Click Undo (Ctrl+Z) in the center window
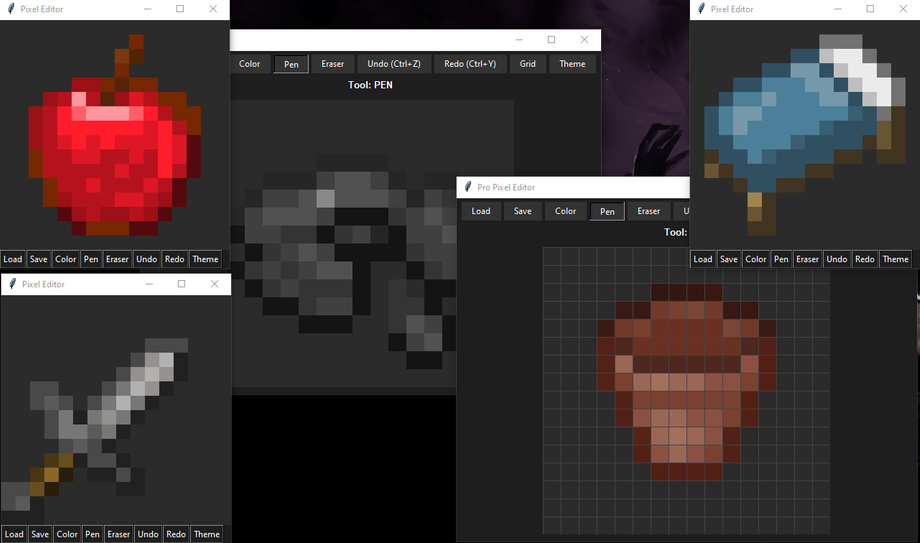The height and width of the screenshot is (543, 920). [x=394, y=64]
